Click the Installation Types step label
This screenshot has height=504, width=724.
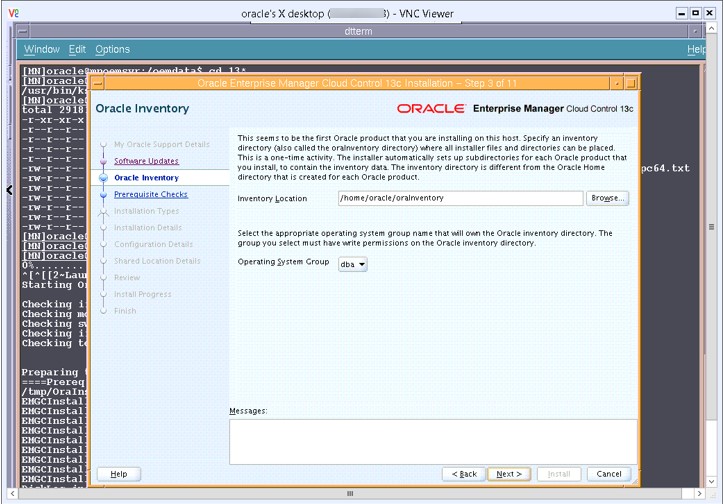146,211
